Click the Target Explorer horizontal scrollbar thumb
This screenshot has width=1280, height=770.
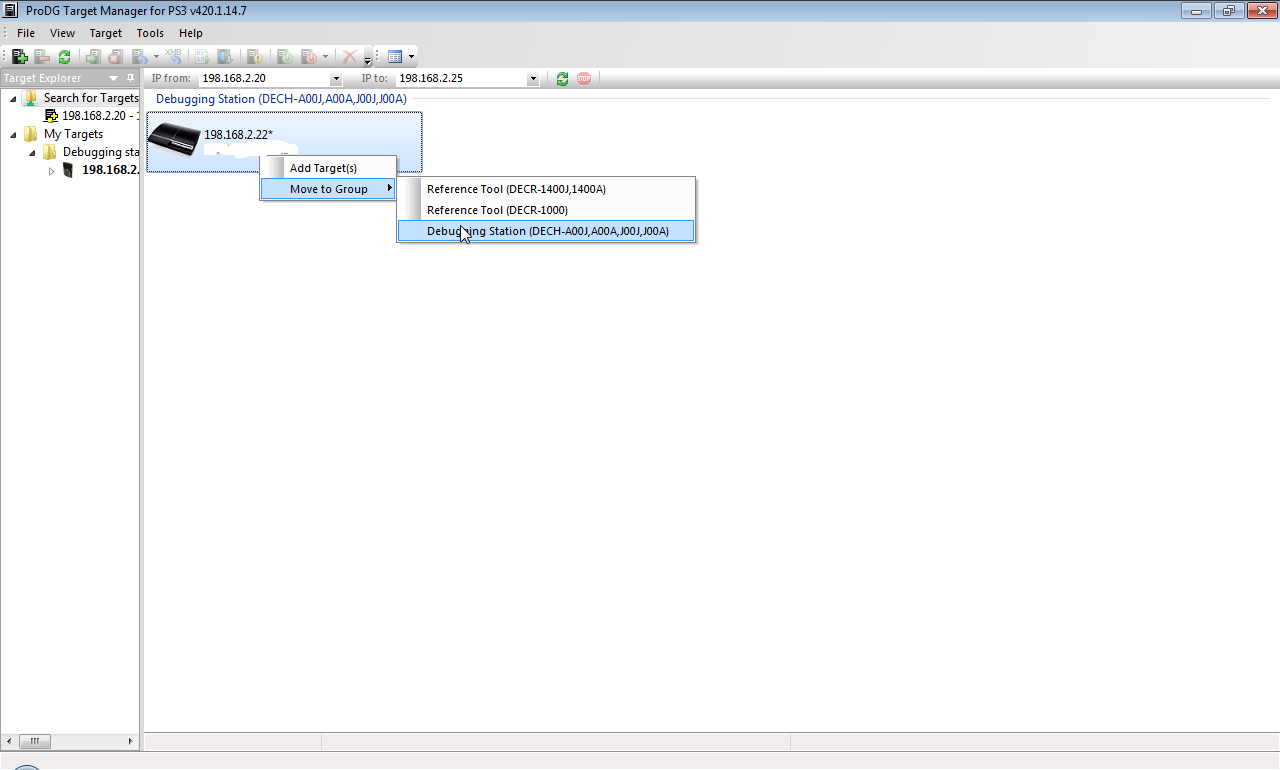[x=34, y=741]
